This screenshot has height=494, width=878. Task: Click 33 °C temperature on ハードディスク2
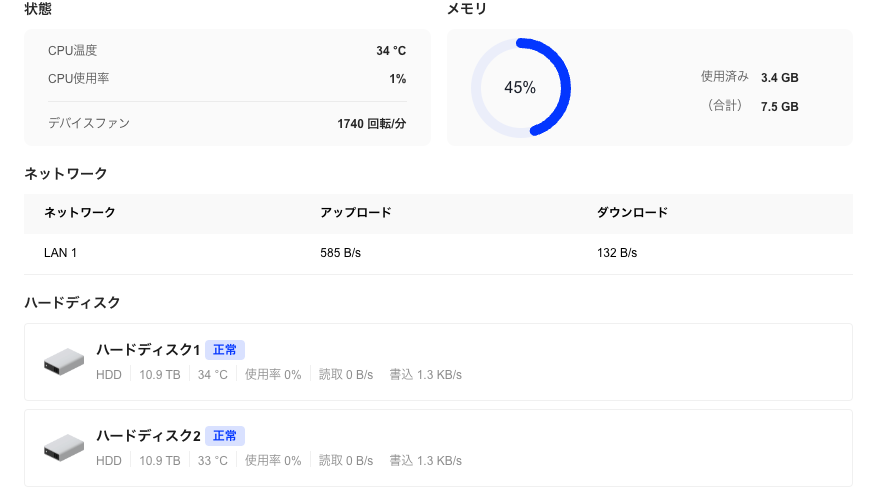point(213,461)
